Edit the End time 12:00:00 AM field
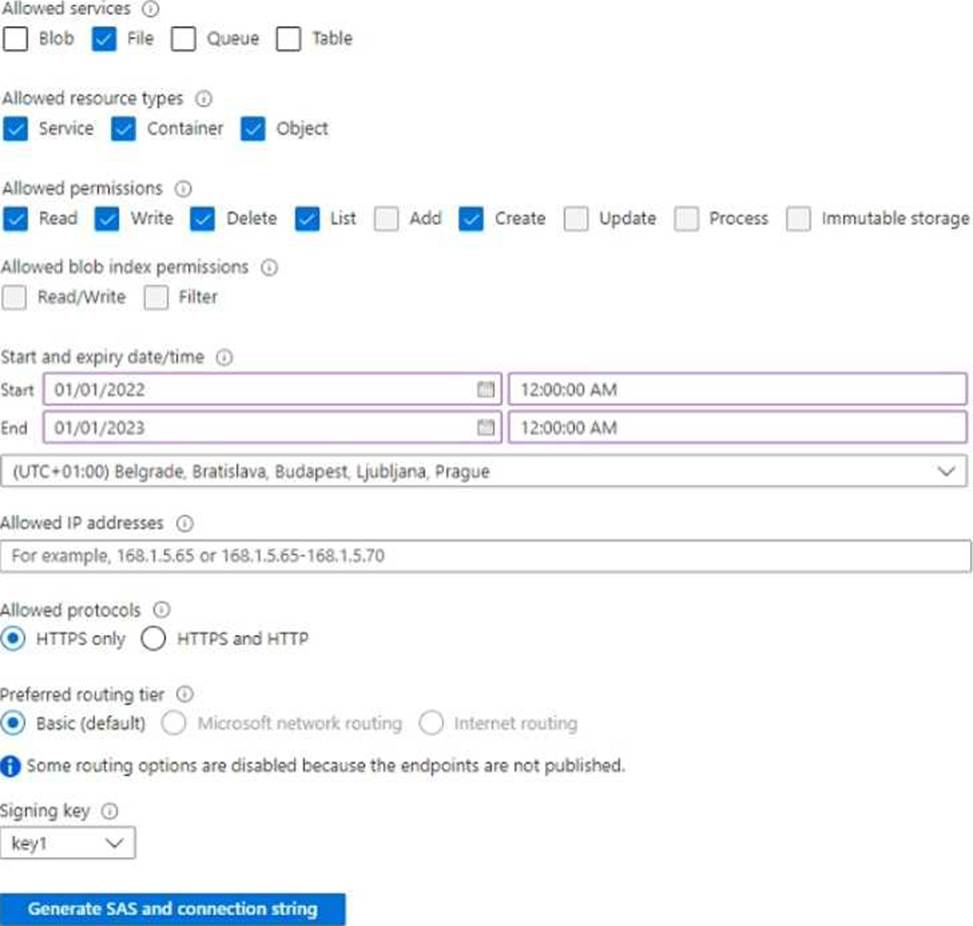 click(738, 428)
